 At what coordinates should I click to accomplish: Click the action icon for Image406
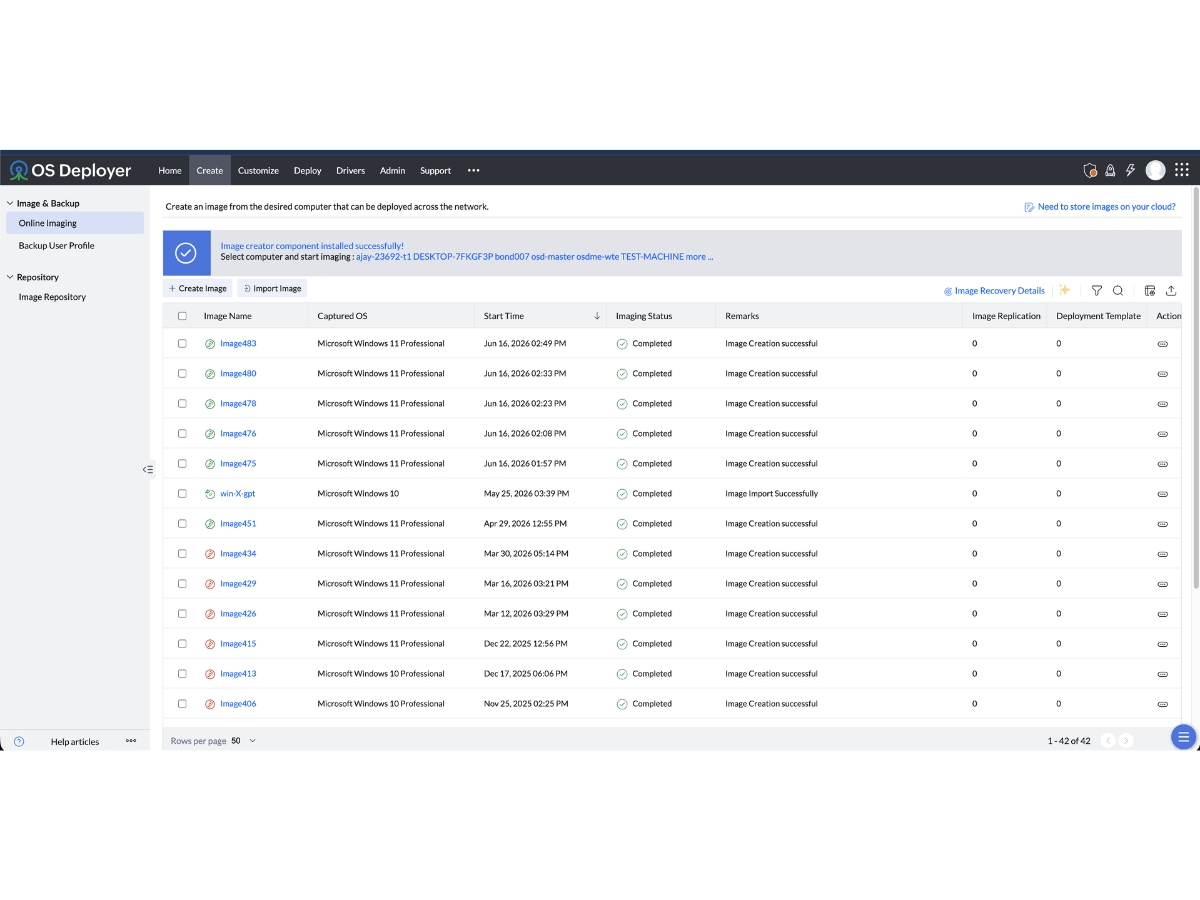tap(1162, 703)
